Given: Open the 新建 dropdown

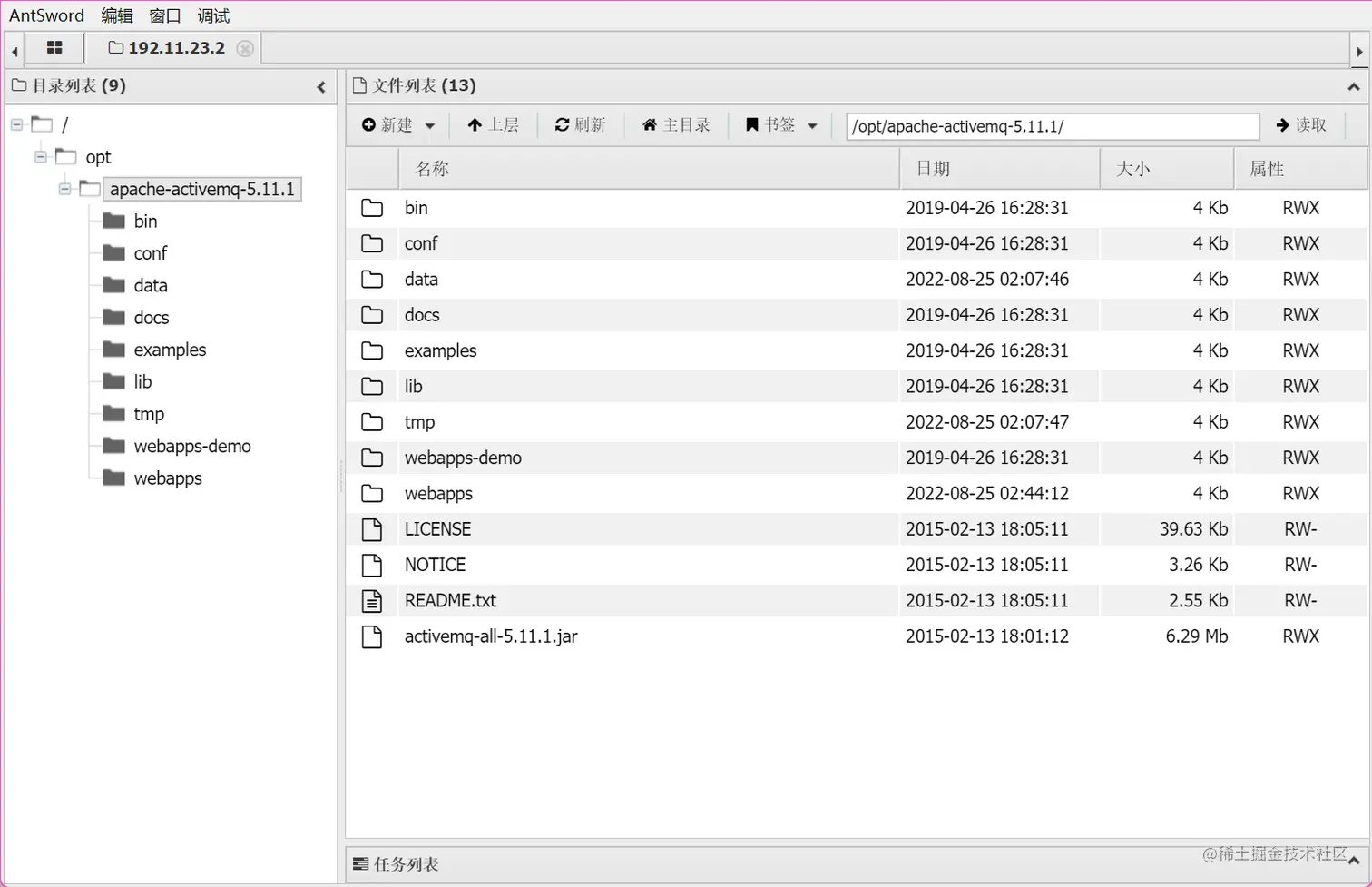Looking at the screenshot, I should pos(398,125).
